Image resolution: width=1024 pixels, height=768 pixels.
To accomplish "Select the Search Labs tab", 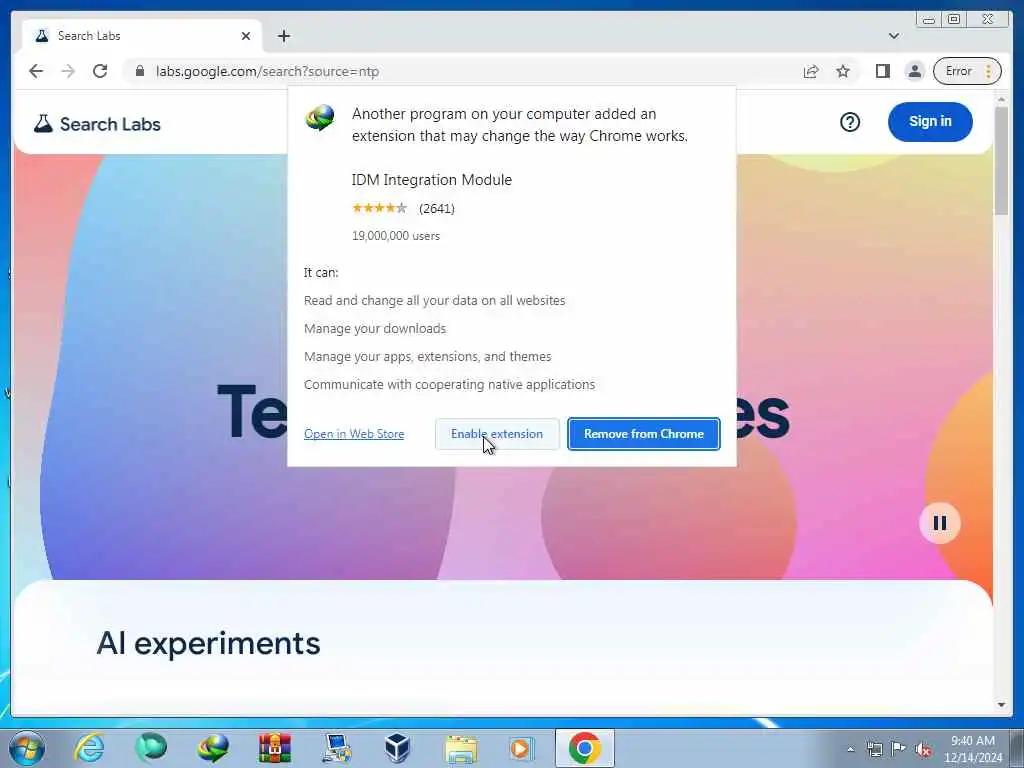I will coord(141,36).
